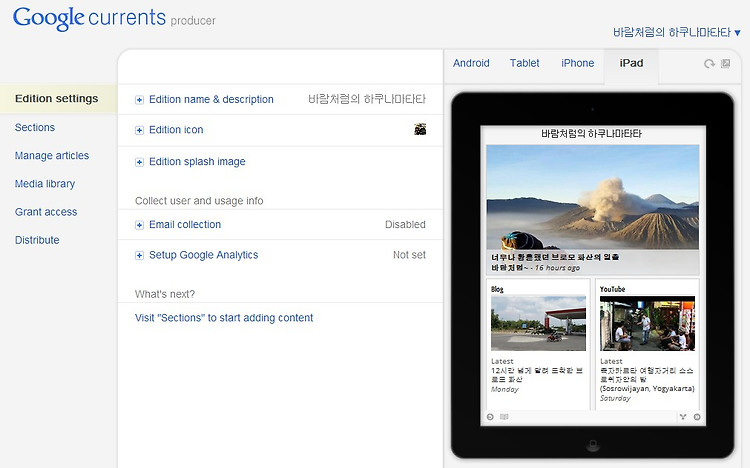Click the refresh preview icon
The image size is (750, 468).
709,64
